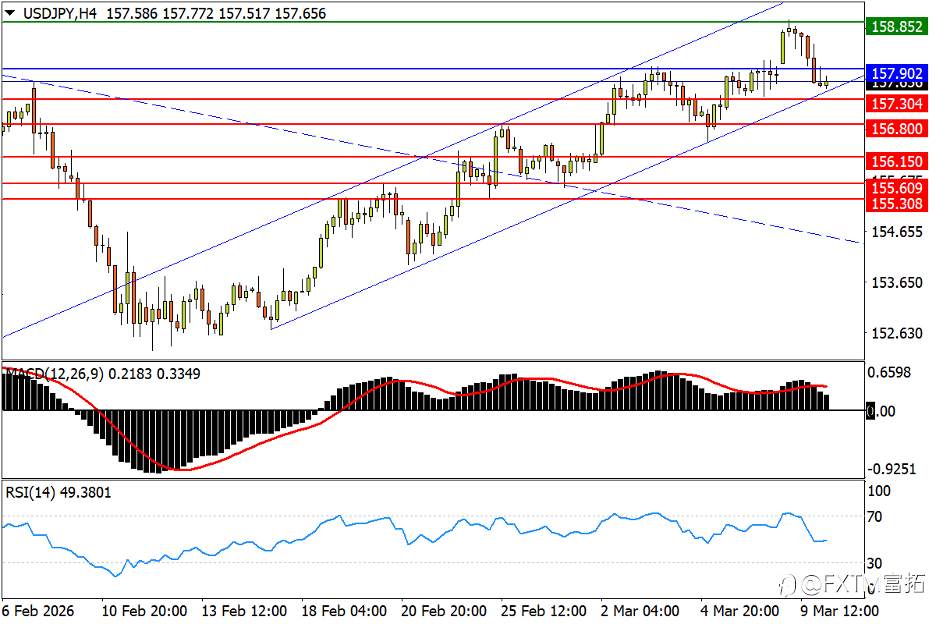Click the RSI(14) 49.3801 indicator label
This screenshot has height=624, width=936.
(58, 493)
